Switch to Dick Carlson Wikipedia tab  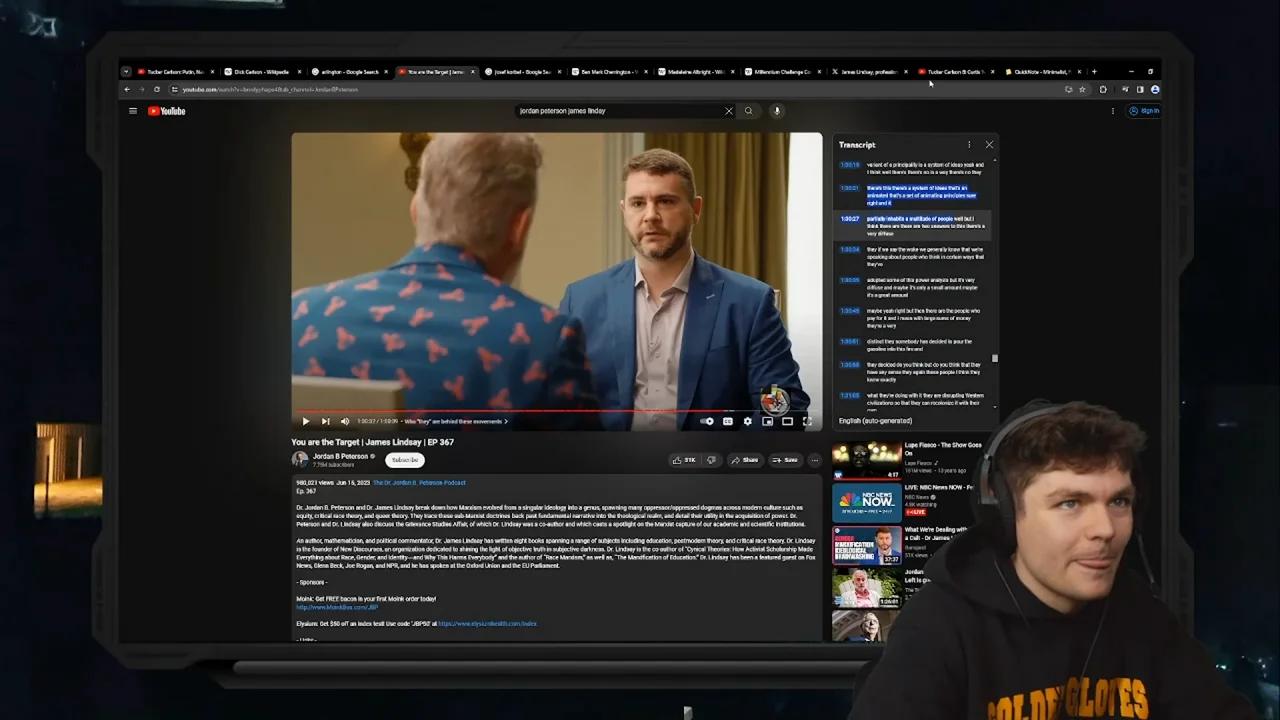260,72
